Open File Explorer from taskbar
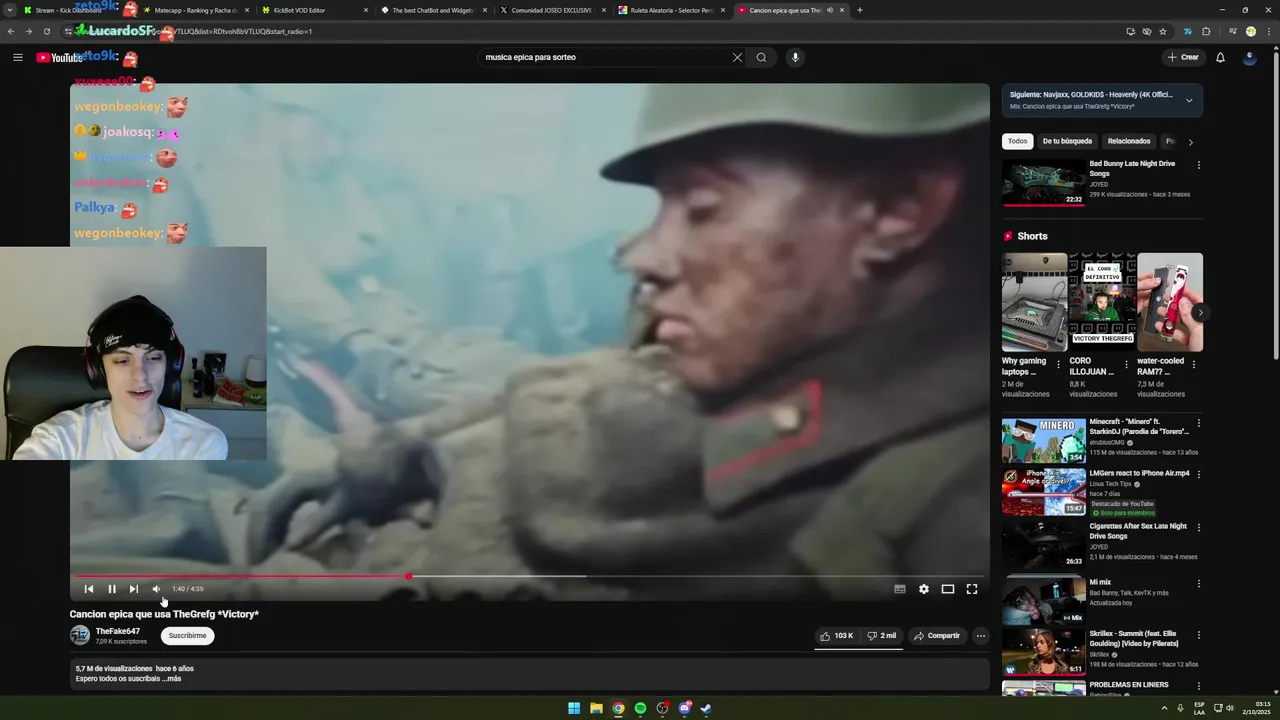Screen dimensions: 1280x720 (x=596, y=708)
